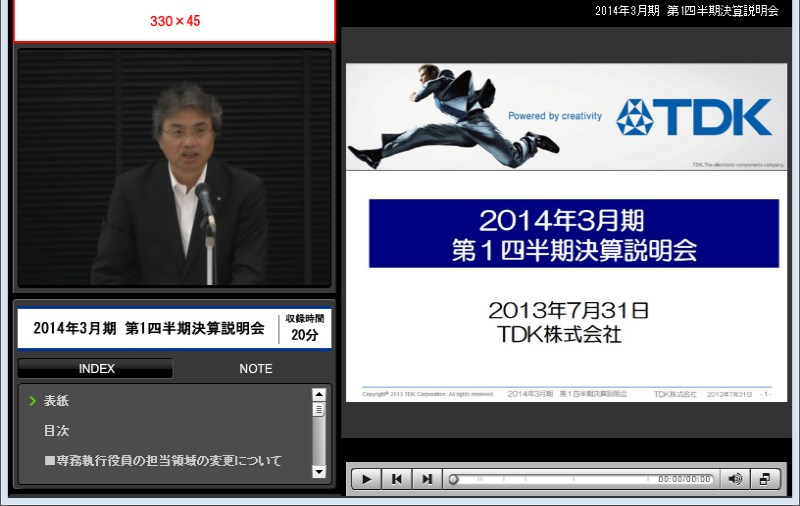Jump to the previous slide chapter
Viewport: 800px width, 506px height.
click(396, 479)
